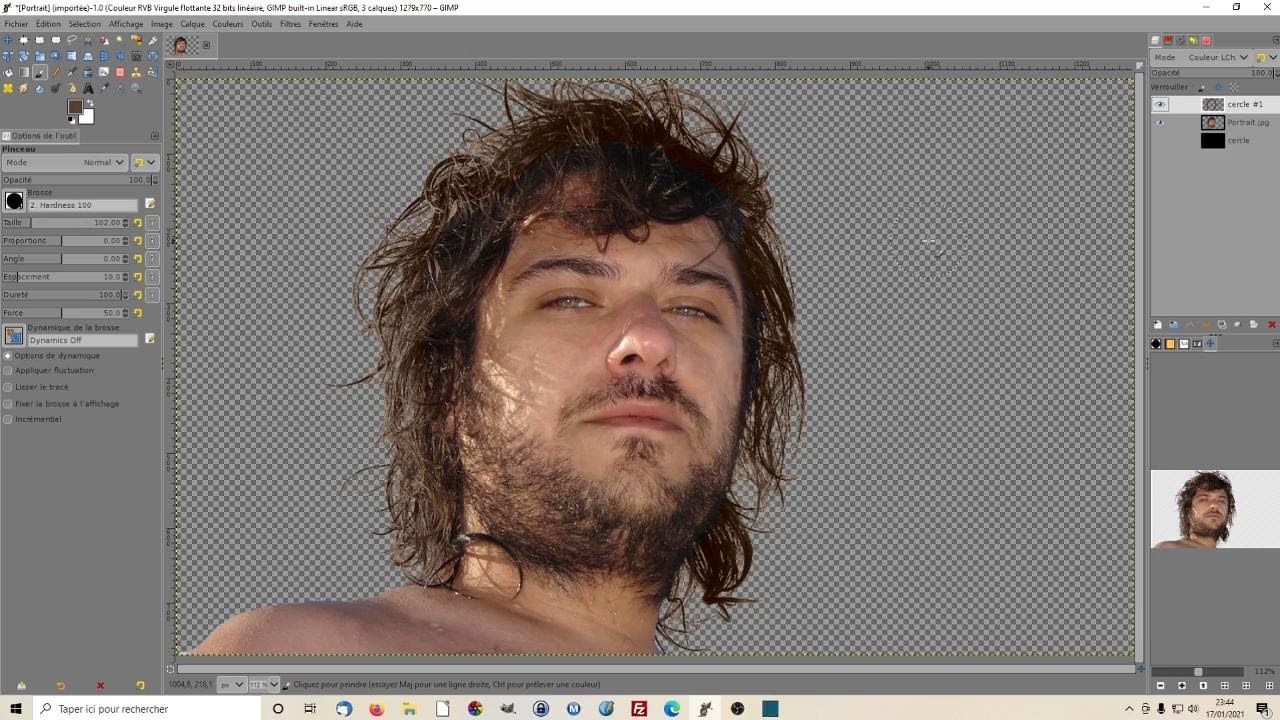Image resolution: width=1280 pixels, height=720 pixels.
Task: Select the Pencil tool
Action: (56, 72)
